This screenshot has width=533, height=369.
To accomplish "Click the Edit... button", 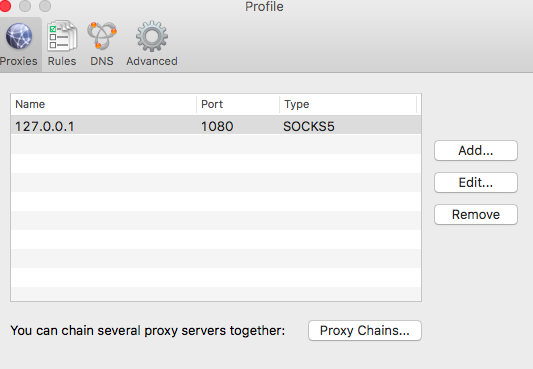I will pos(476,182).
